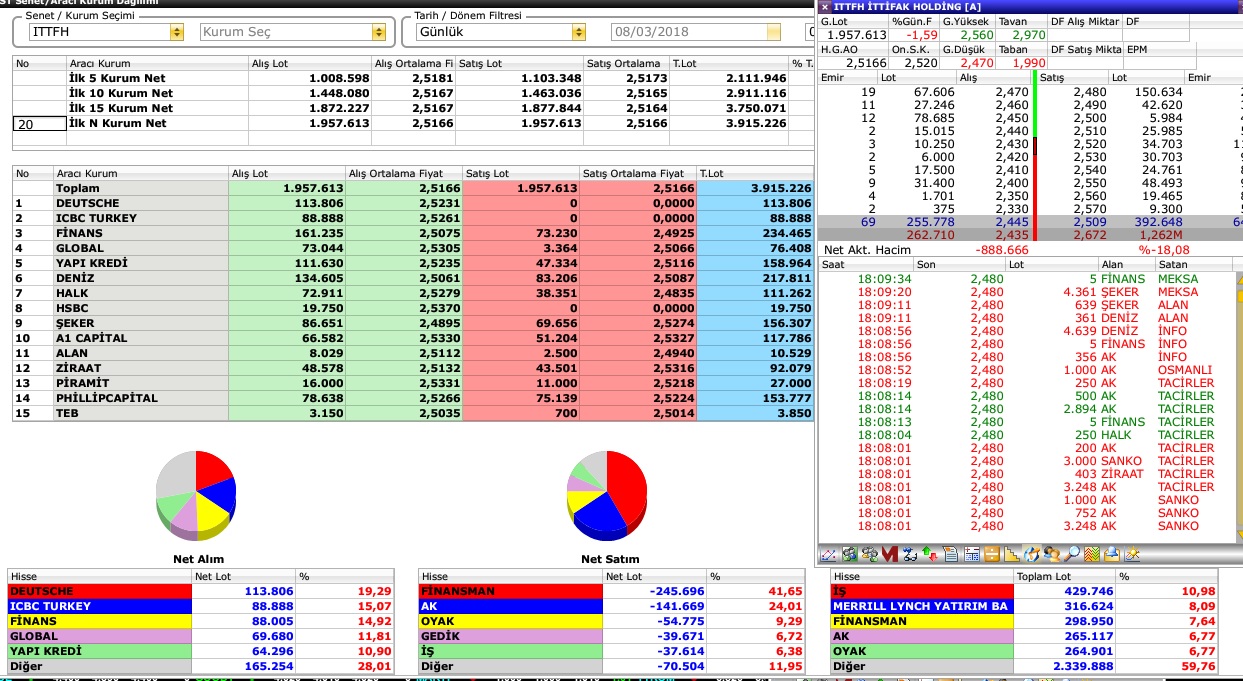Click the green-up red-down arrows icon
This screenshot has width=1243, height=681.
coord(930,553)
